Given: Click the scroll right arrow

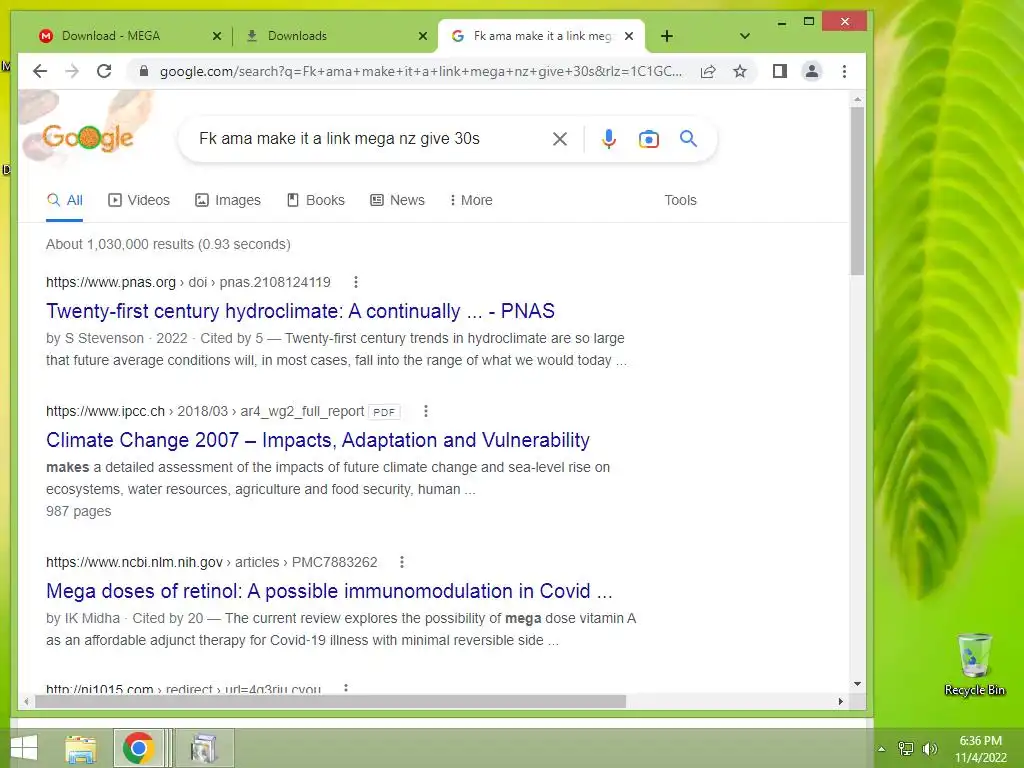Looking at the screenshot, I should (840, 701).
